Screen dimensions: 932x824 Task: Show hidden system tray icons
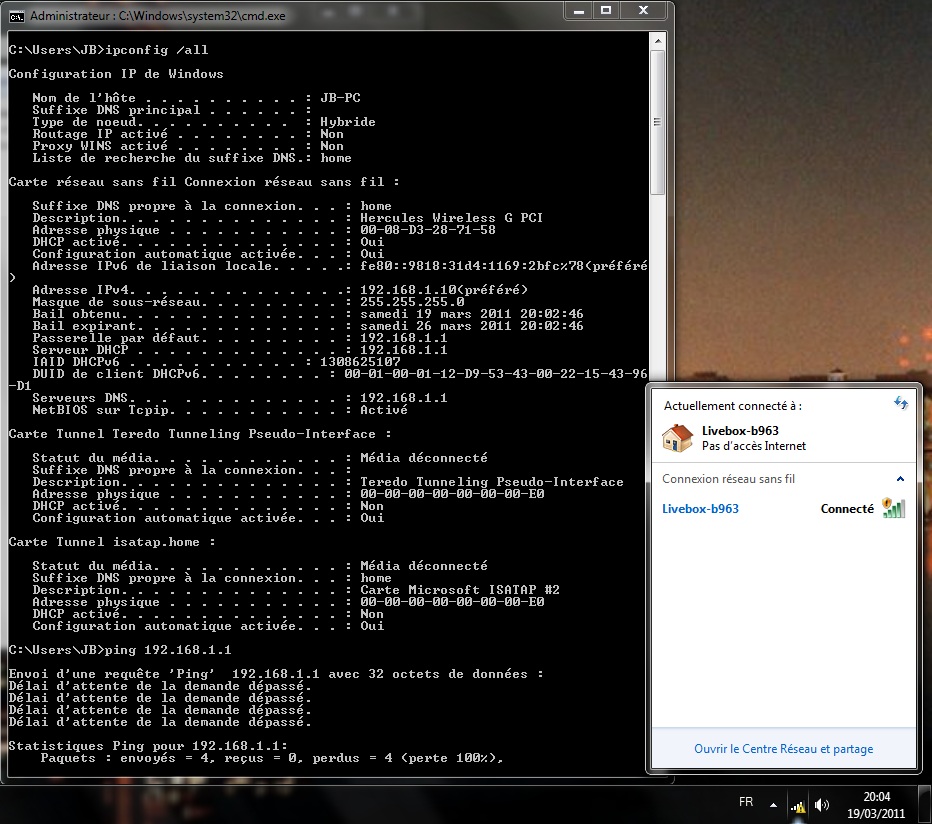pos(772,804)
